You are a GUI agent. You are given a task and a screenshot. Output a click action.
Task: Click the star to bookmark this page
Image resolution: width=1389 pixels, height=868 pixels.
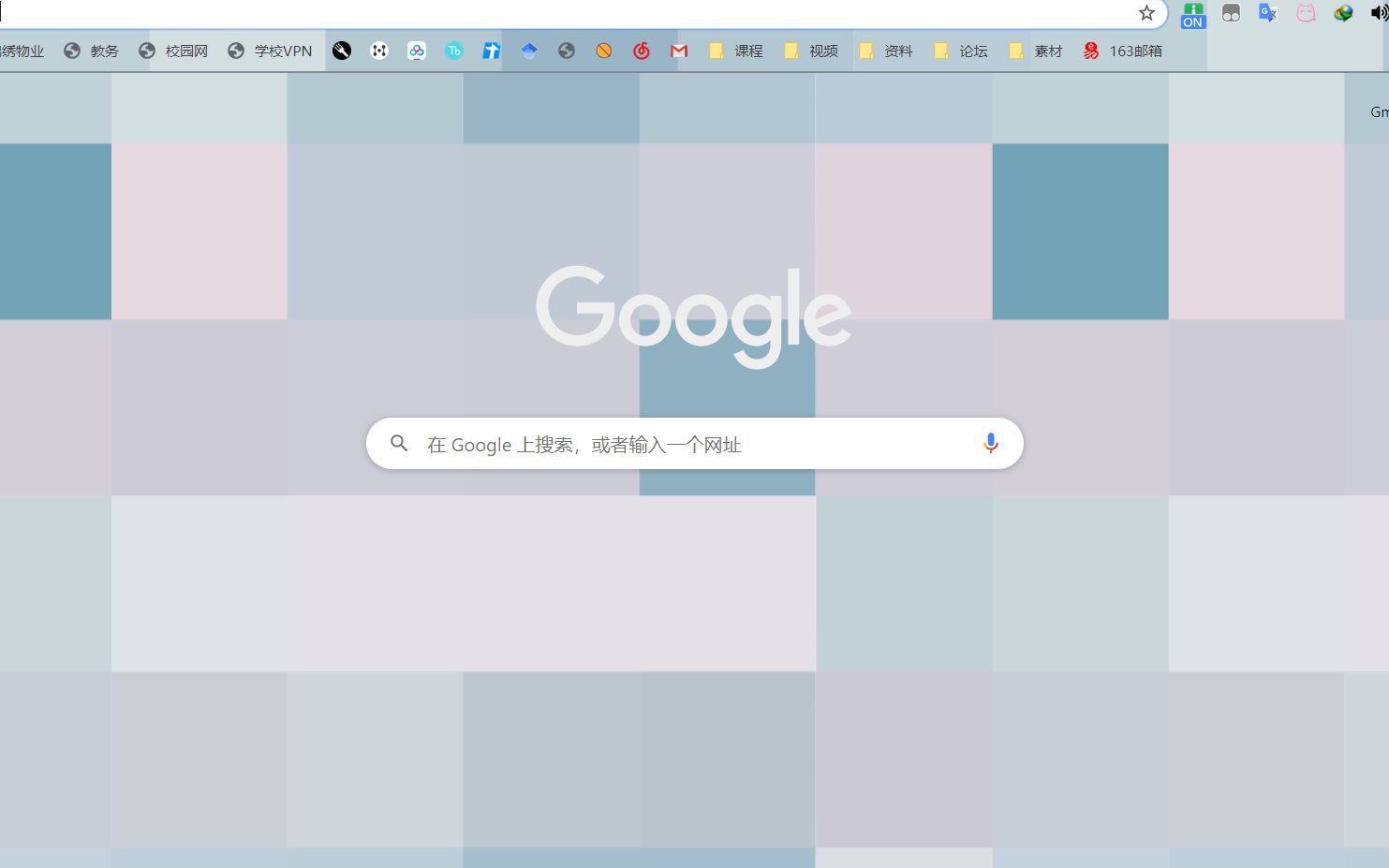pyautogui.click(x=1146, y=14)
